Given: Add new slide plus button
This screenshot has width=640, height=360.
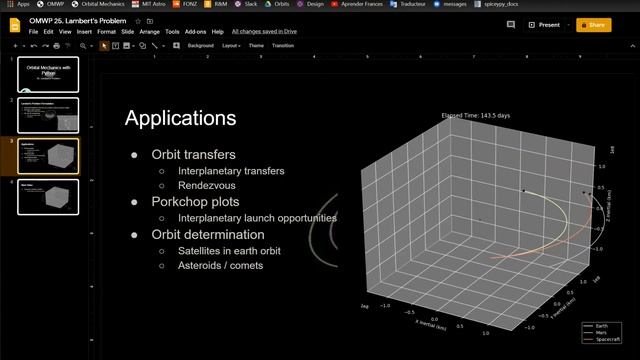Looking at the screenshot, I should point(16,46).
